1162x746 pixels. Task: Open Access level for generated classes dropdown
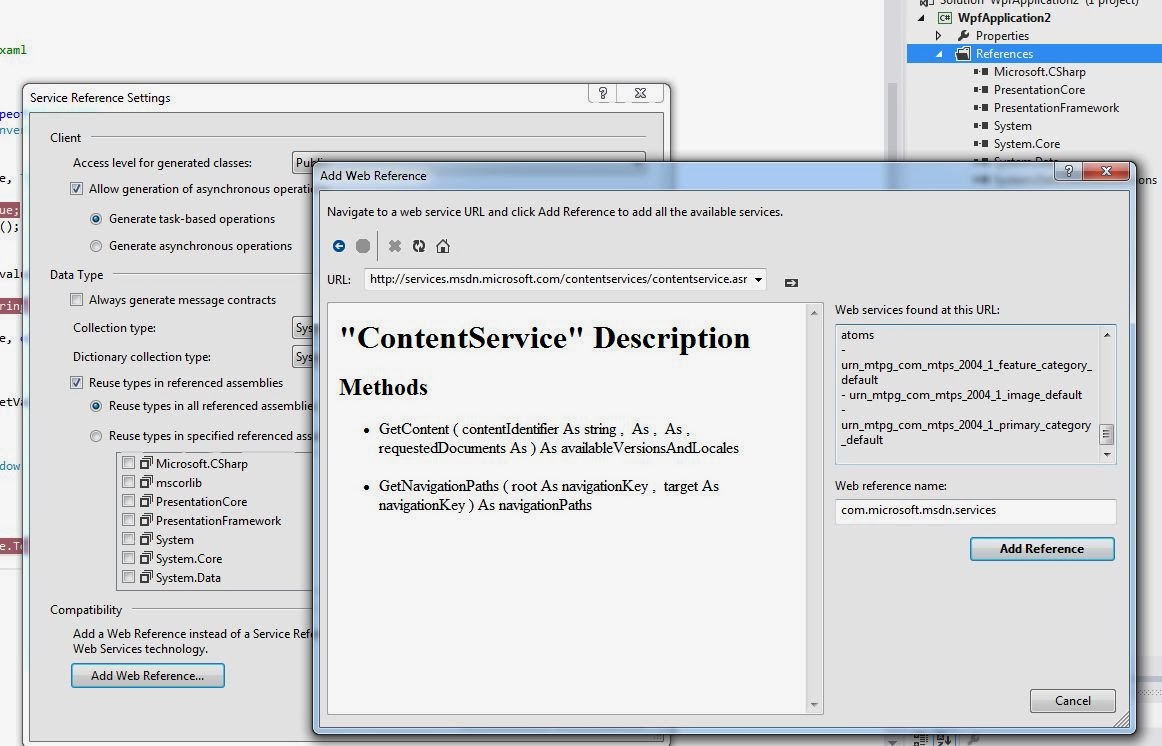(x=468, y=163)
